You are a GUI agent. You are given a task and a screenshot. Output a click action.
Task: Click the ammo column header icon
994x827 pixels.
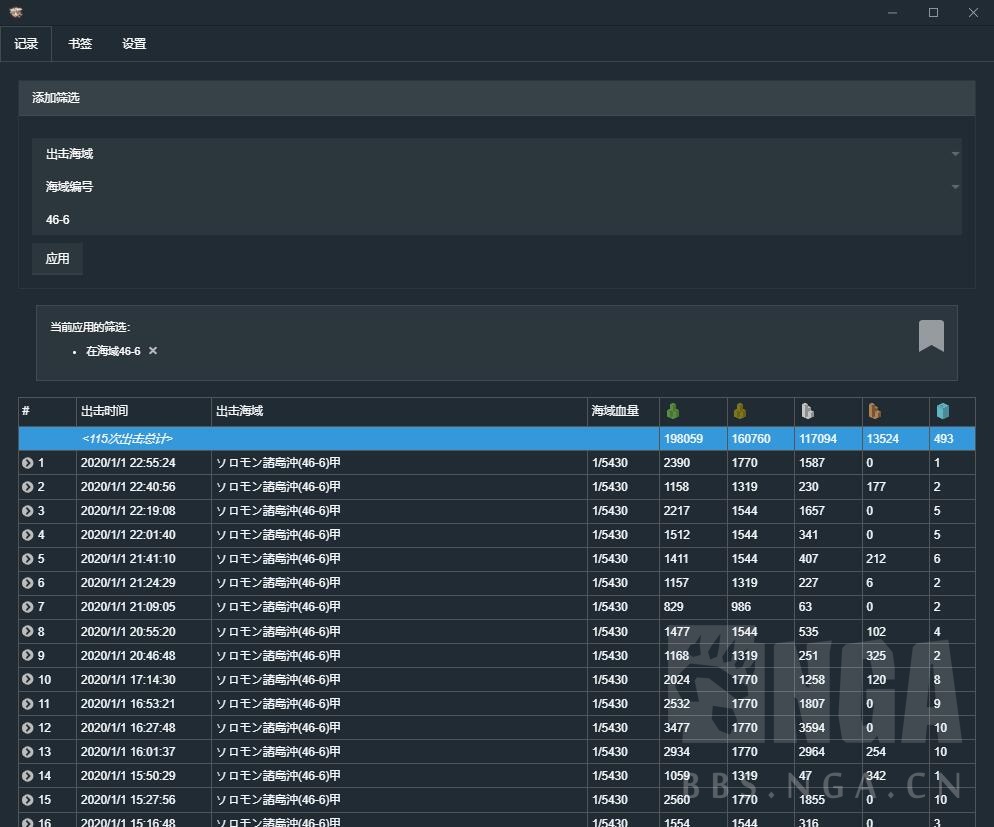tap(740, 411)
